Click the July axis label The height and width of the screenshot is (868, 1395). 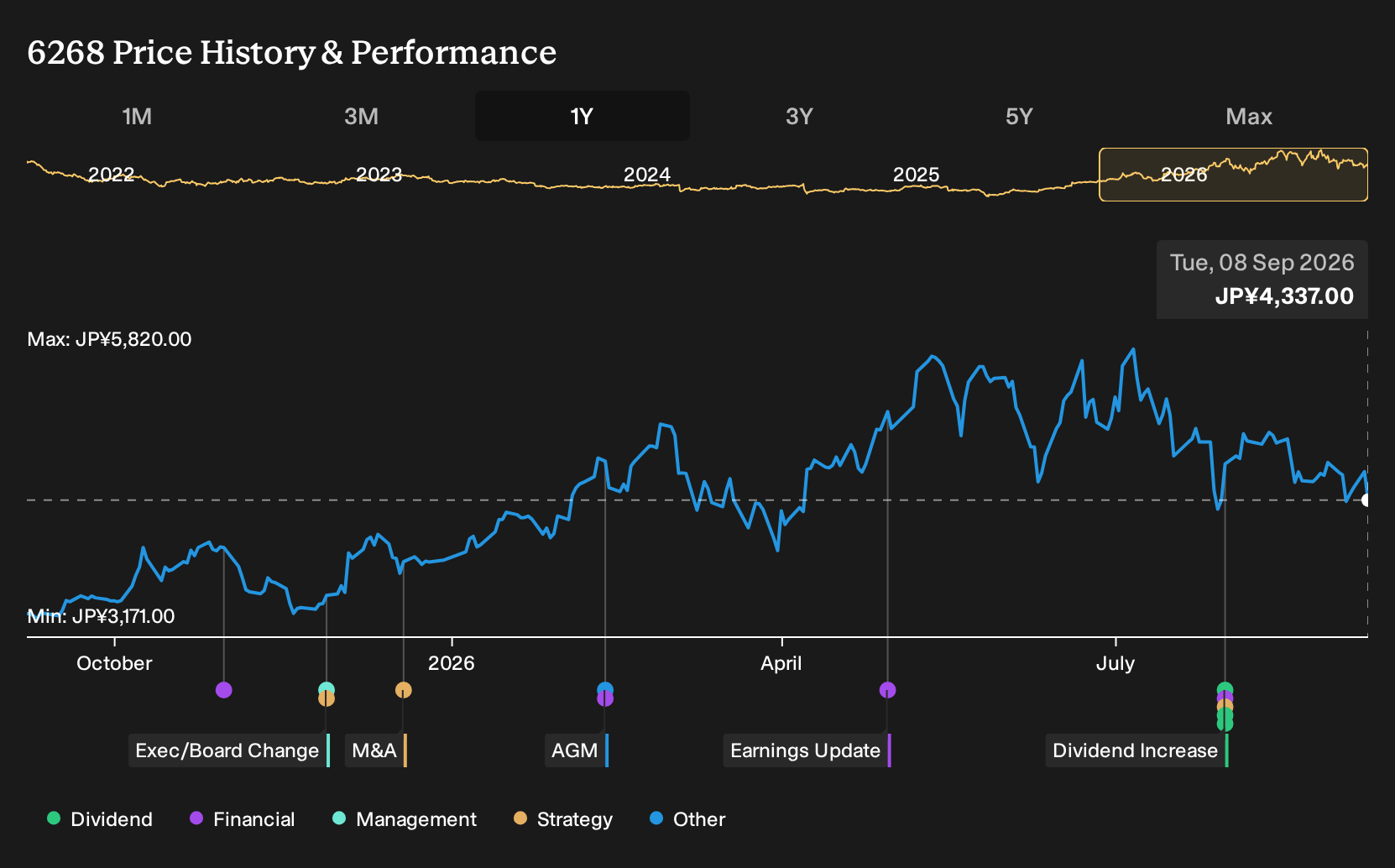[x=1115, y=663]
